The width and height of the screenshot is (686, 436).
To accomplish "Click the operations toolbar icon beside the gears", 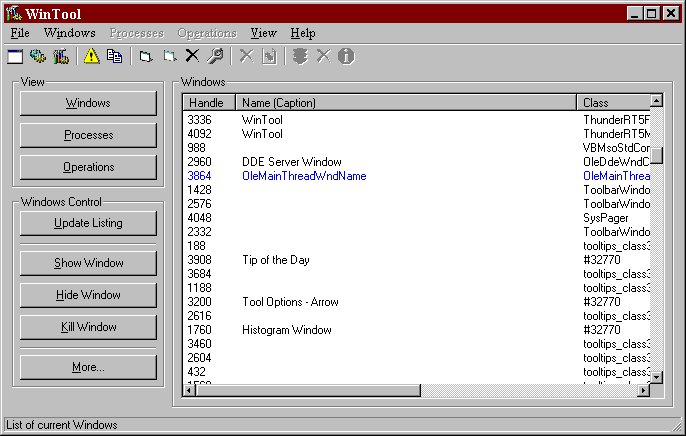I will [x=61, y=56].
